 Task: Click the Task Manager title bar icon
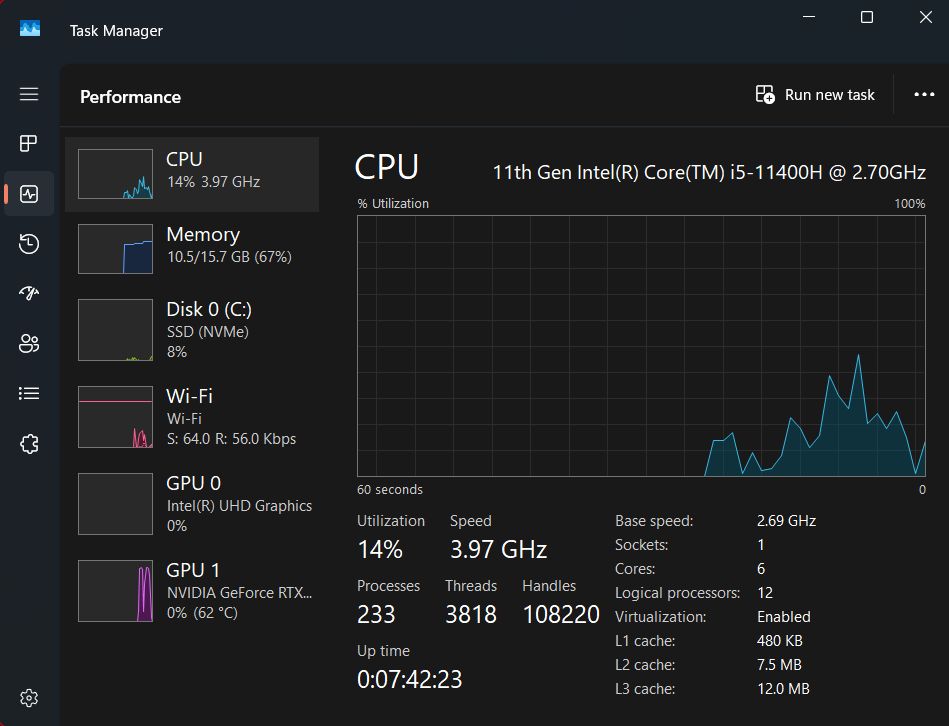point(30,29)
